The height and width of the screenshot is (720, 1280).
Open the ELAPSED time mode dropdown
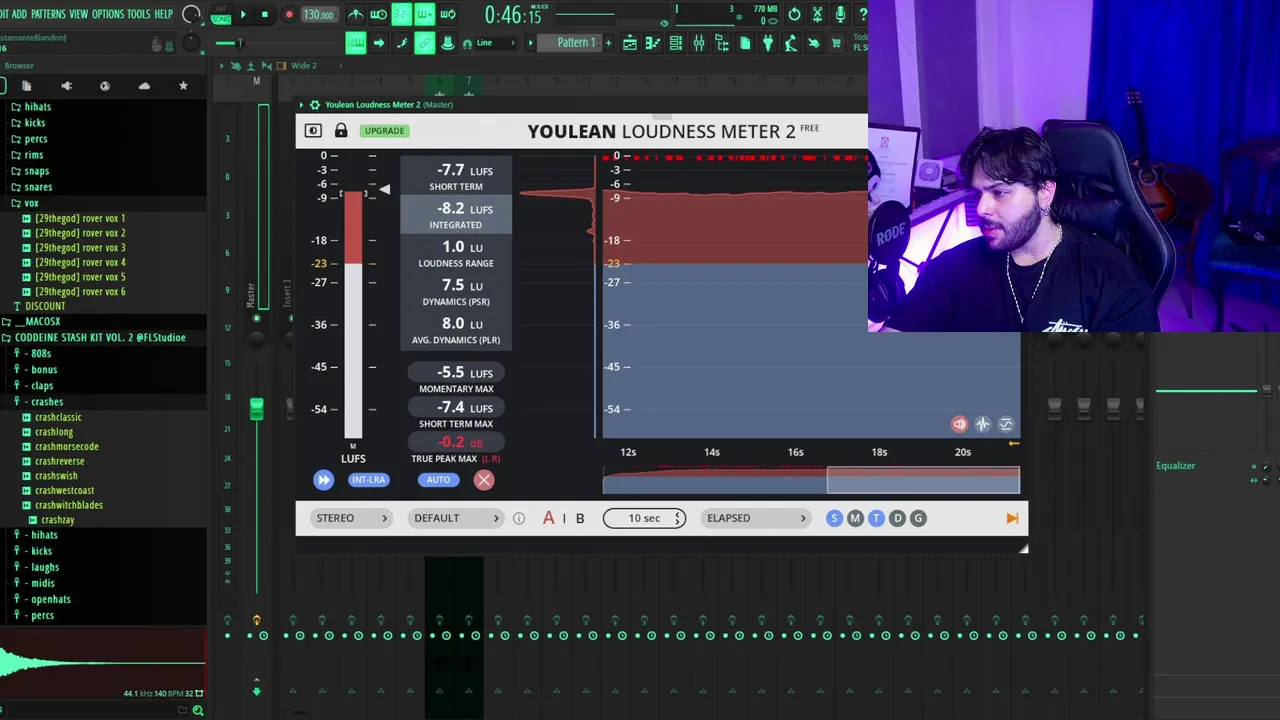click(x=756, y=518)
